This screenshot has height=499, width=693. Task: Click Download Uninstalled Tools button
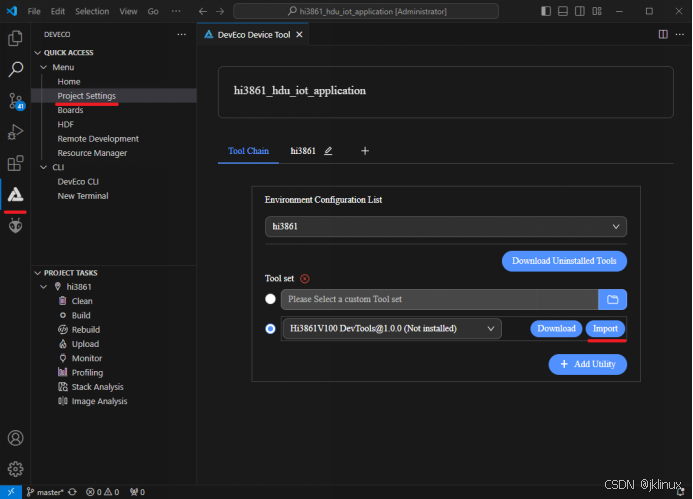coord(564,261)
